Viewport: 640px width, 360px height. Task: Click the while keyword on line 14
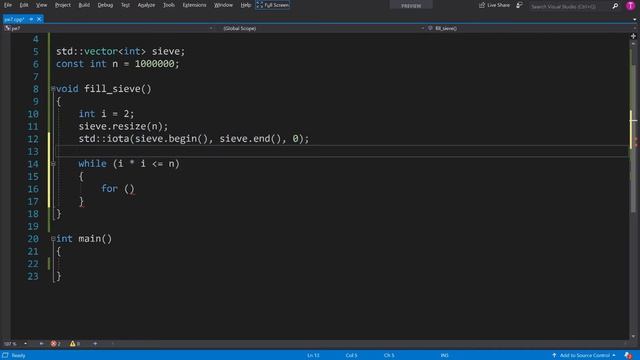[92, 164]
